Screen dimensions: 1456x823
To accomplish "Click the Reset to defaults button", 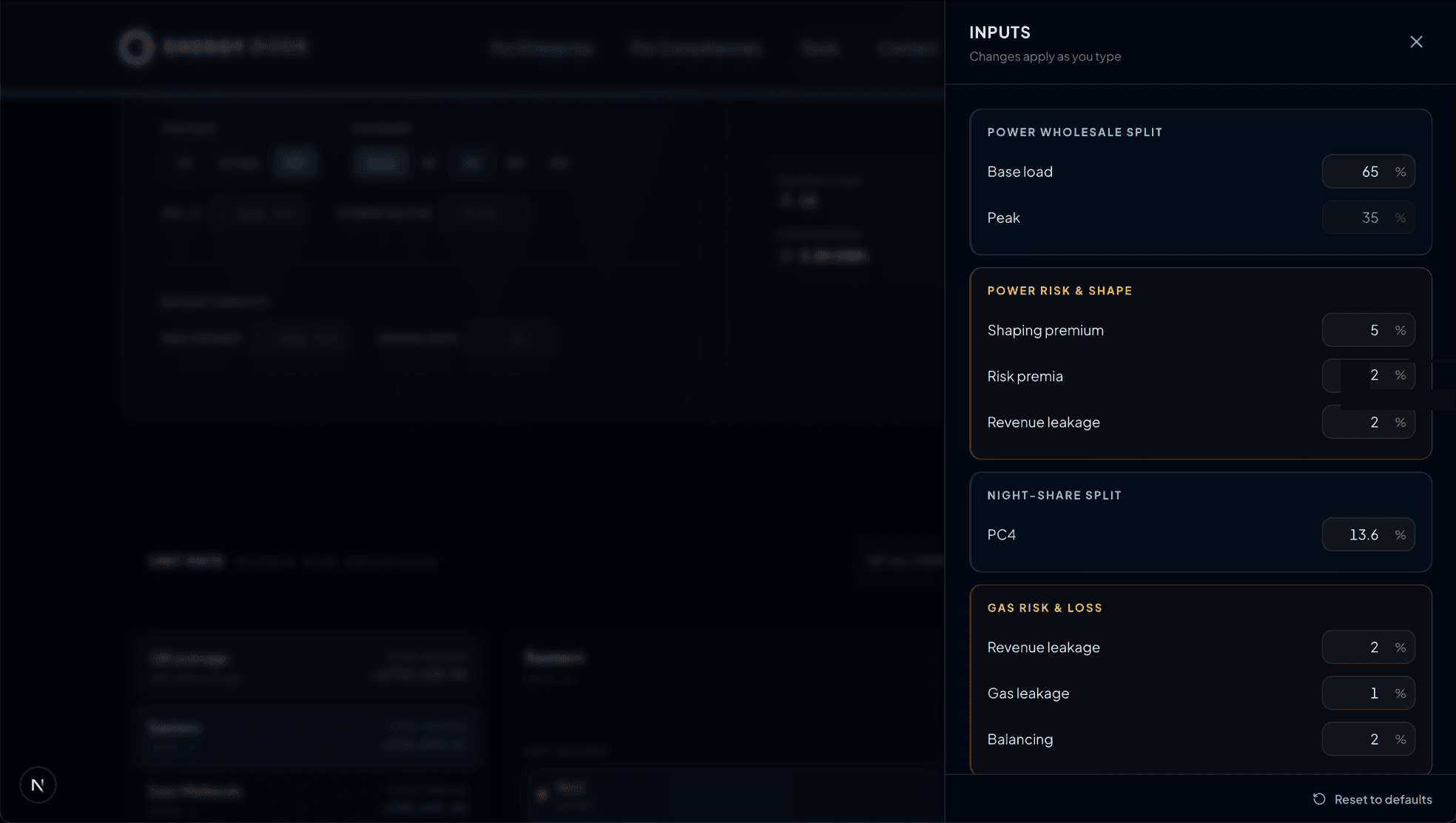I will (1372, 799).
